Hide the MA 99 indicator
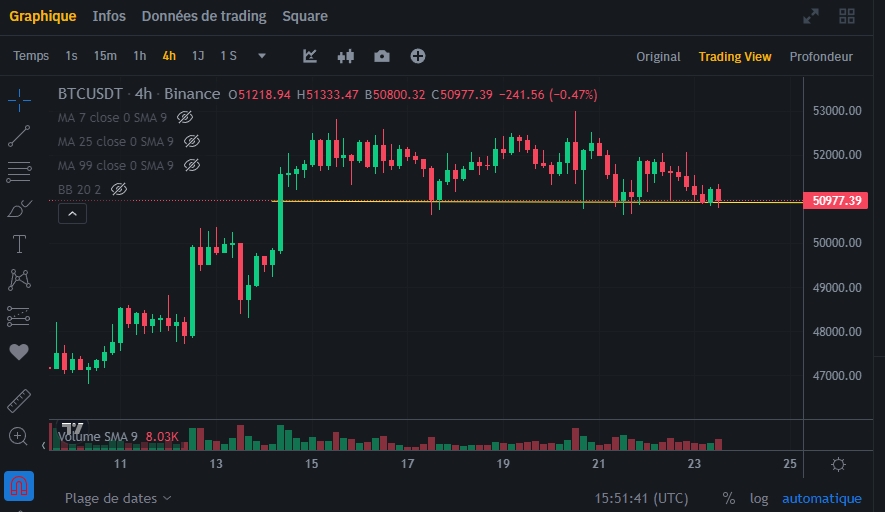 (192, 165)
